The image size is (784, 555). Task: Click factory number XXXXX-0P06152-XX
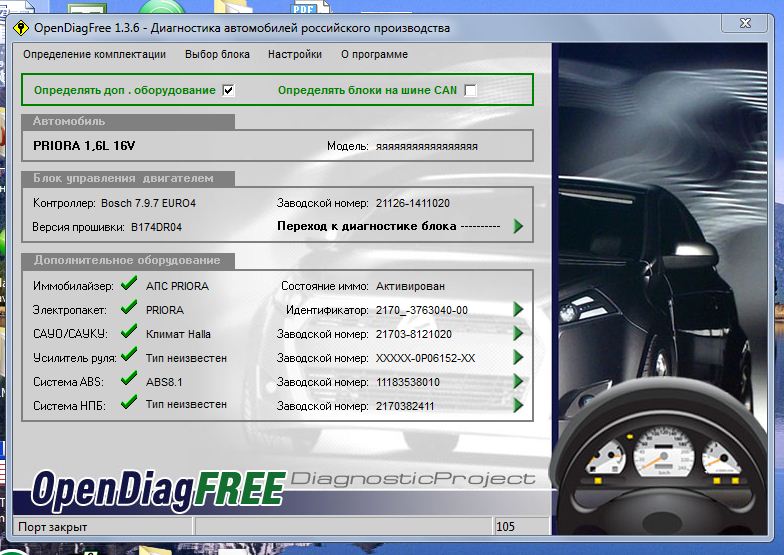click(x=425, y=358)
